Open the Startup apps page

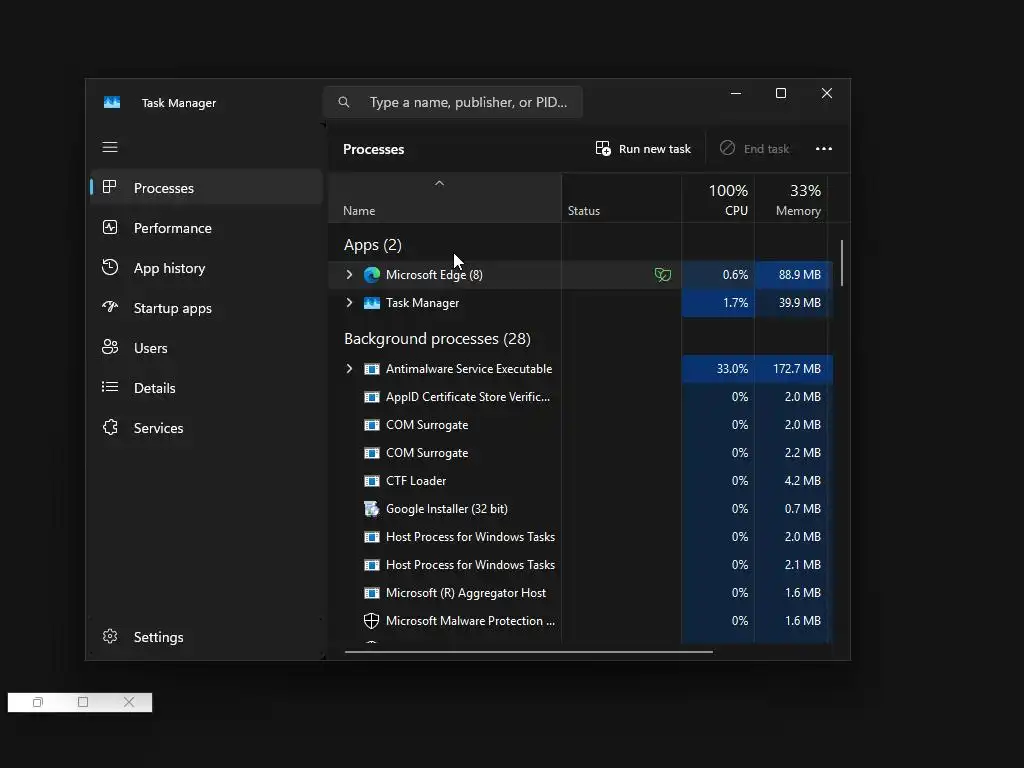point(206,308)
